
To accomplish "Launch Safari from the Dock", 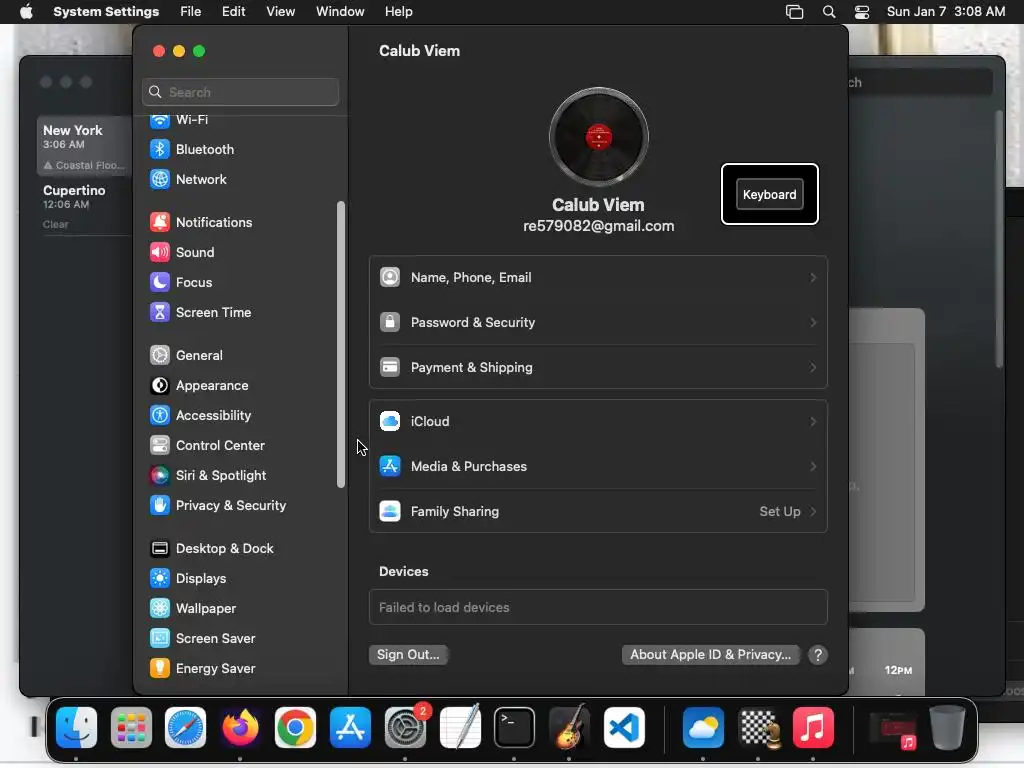I will pos(185,728).
